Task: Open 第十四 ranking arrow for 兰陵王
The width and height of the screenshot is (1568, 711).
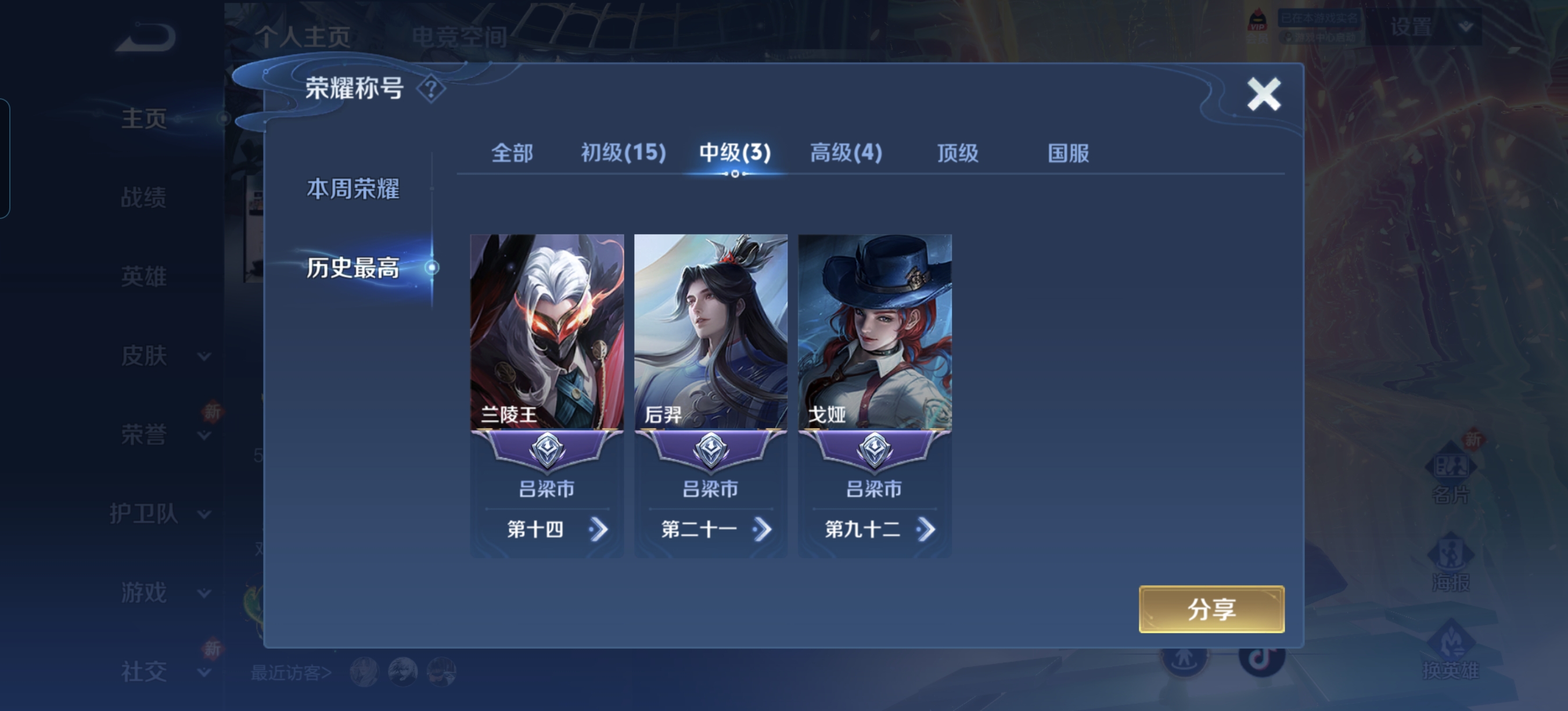Action: pyautogui.click(x=598, y=530)
